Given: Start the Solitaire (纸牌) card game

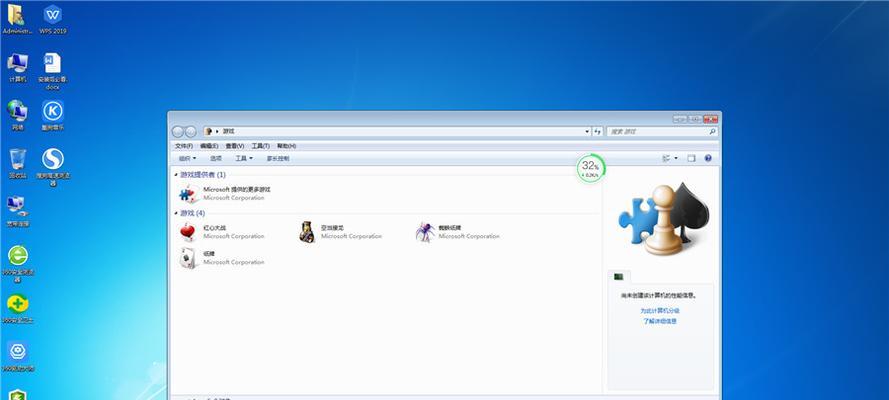Looking at the screenshot, I should coord(221,258).
